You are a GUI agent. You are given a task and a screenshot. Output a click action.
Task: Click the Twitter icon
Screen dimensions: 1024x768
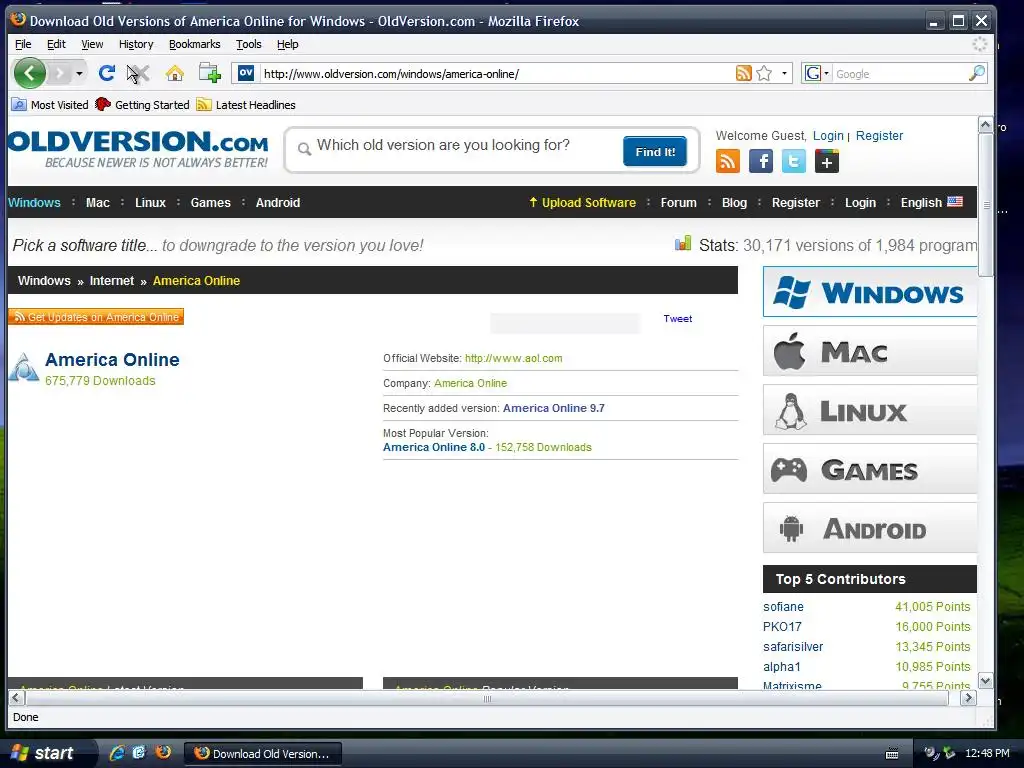point(793,161)
